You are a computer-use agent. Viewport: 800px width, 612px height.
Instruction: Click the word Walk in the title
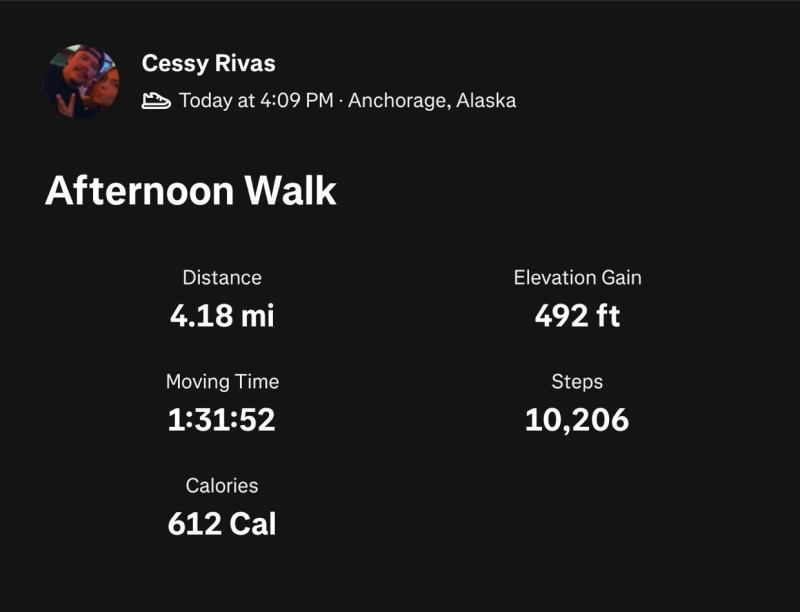coord(290,191)
